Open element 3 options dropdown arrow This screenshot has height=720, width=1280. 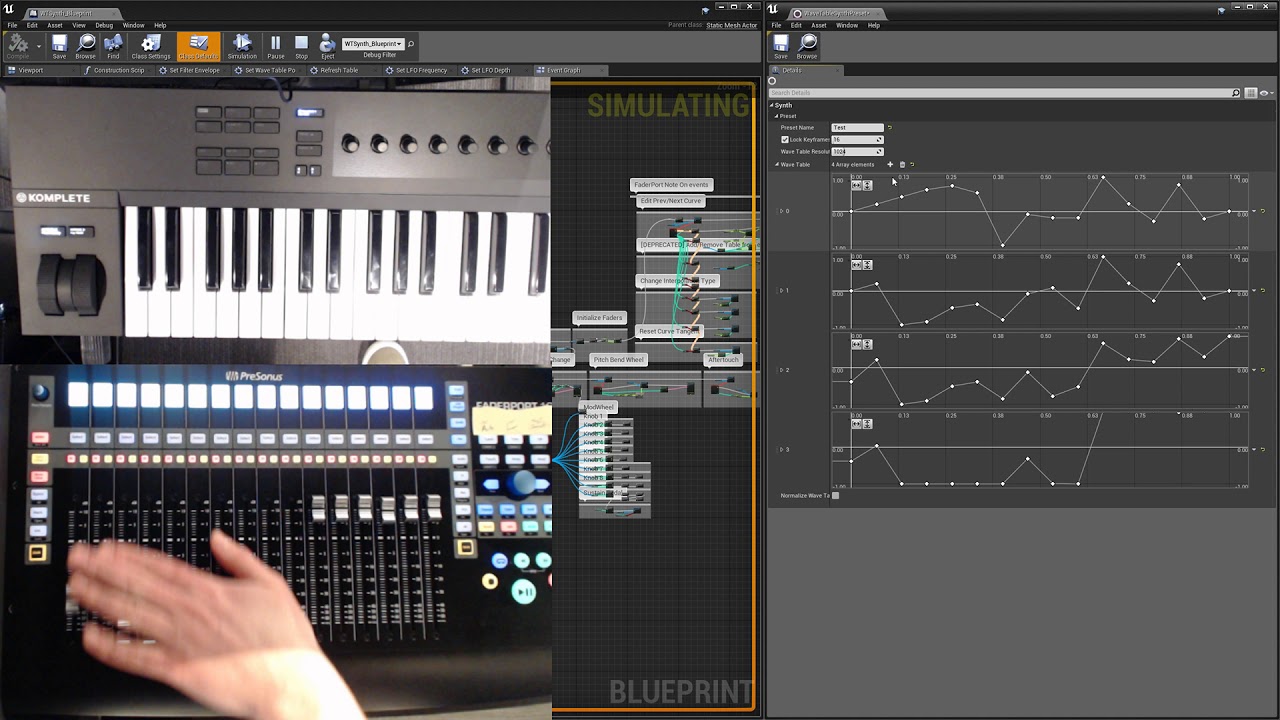pyautogui.click(x=1254, y=450)
